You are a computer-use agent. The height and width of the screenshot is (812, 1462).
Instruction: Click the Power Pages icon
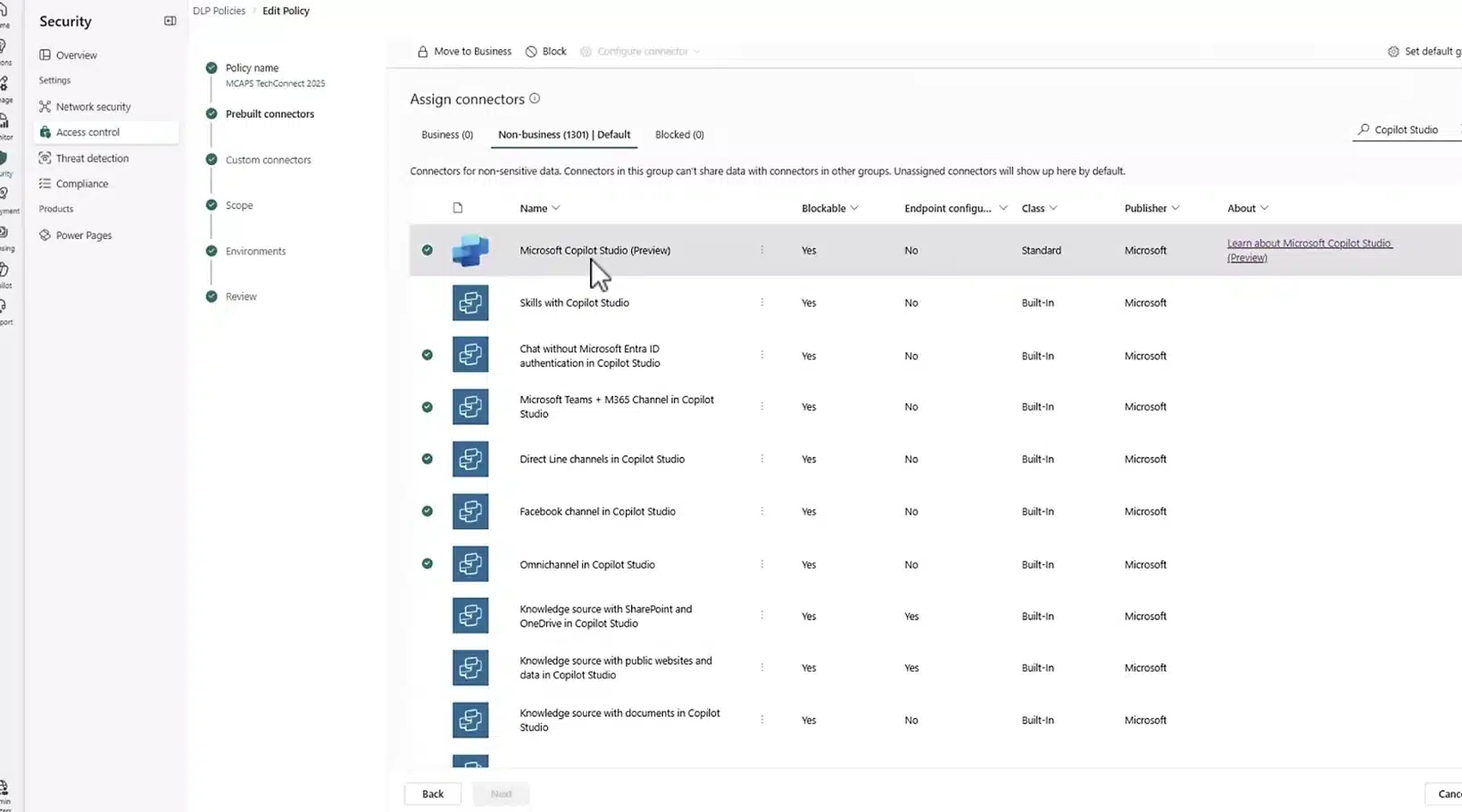click(x=45, y=236)
